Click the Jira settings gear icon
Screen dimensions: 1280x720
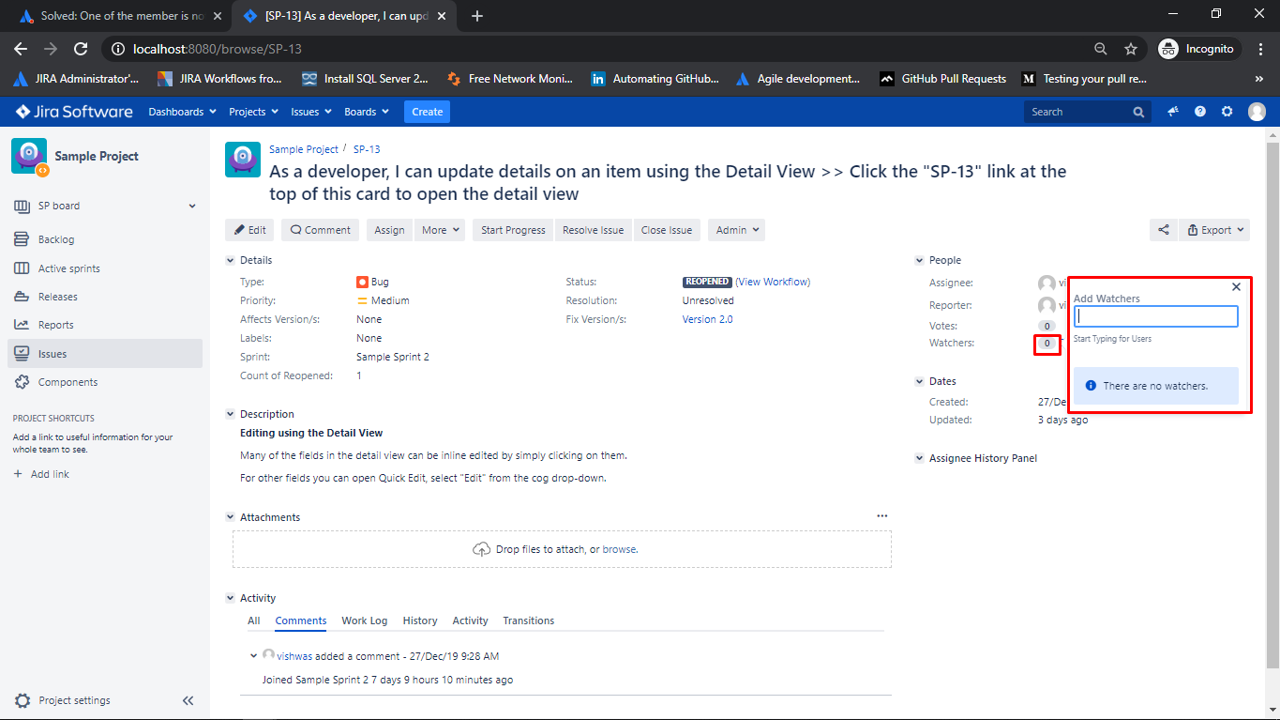[1227, 112]
